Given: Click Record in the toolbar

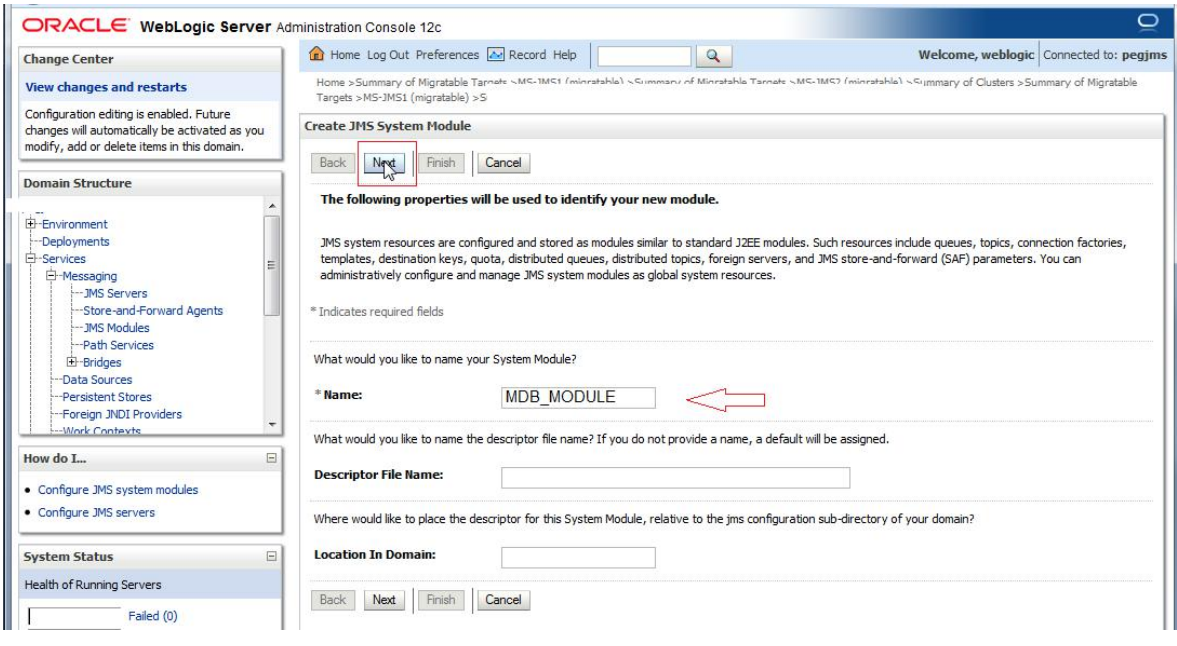Looking at the screenshot, I should [x=527, y=55].
